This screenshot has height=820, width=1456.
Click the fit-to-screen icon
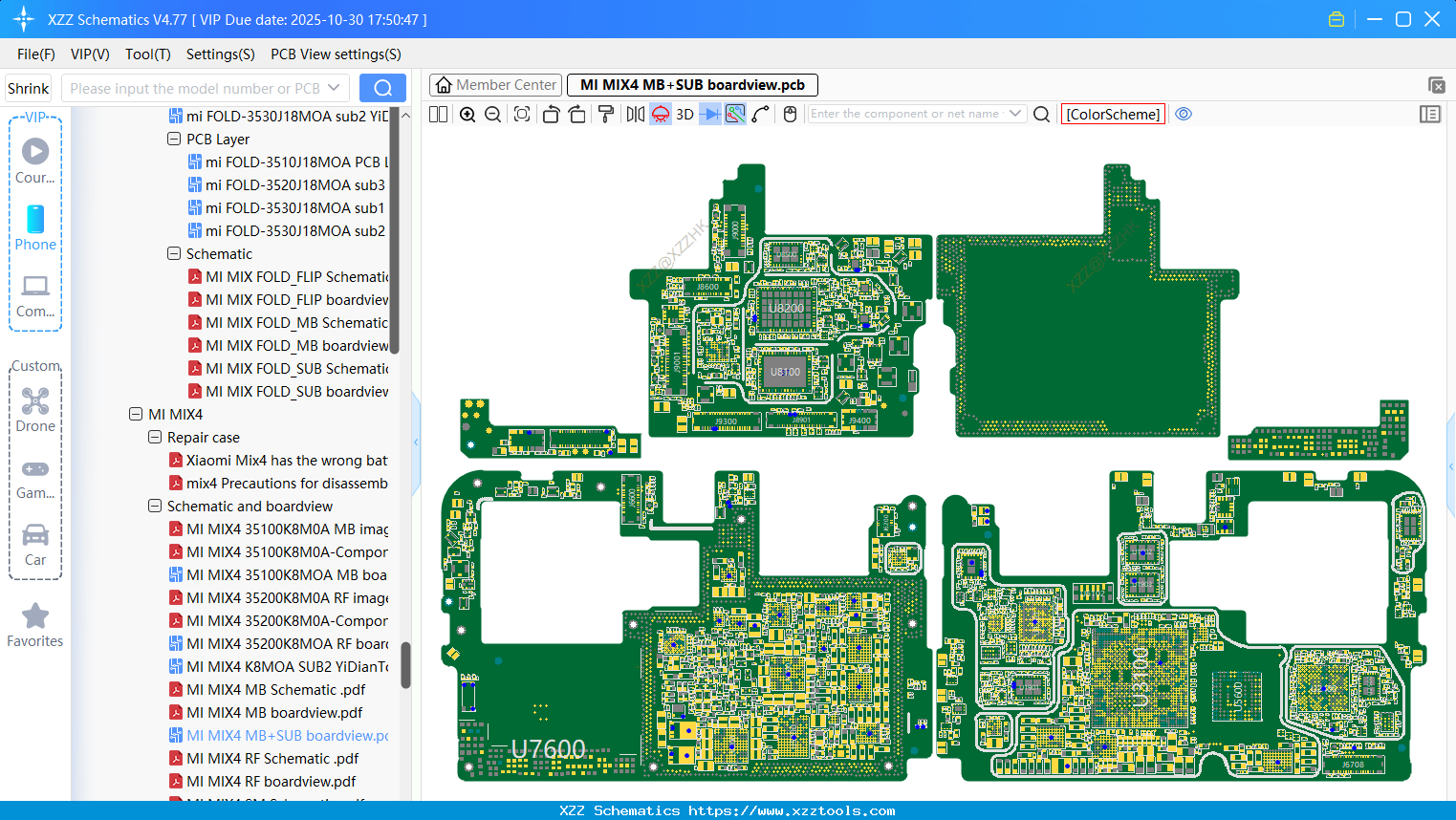(522, 115)
